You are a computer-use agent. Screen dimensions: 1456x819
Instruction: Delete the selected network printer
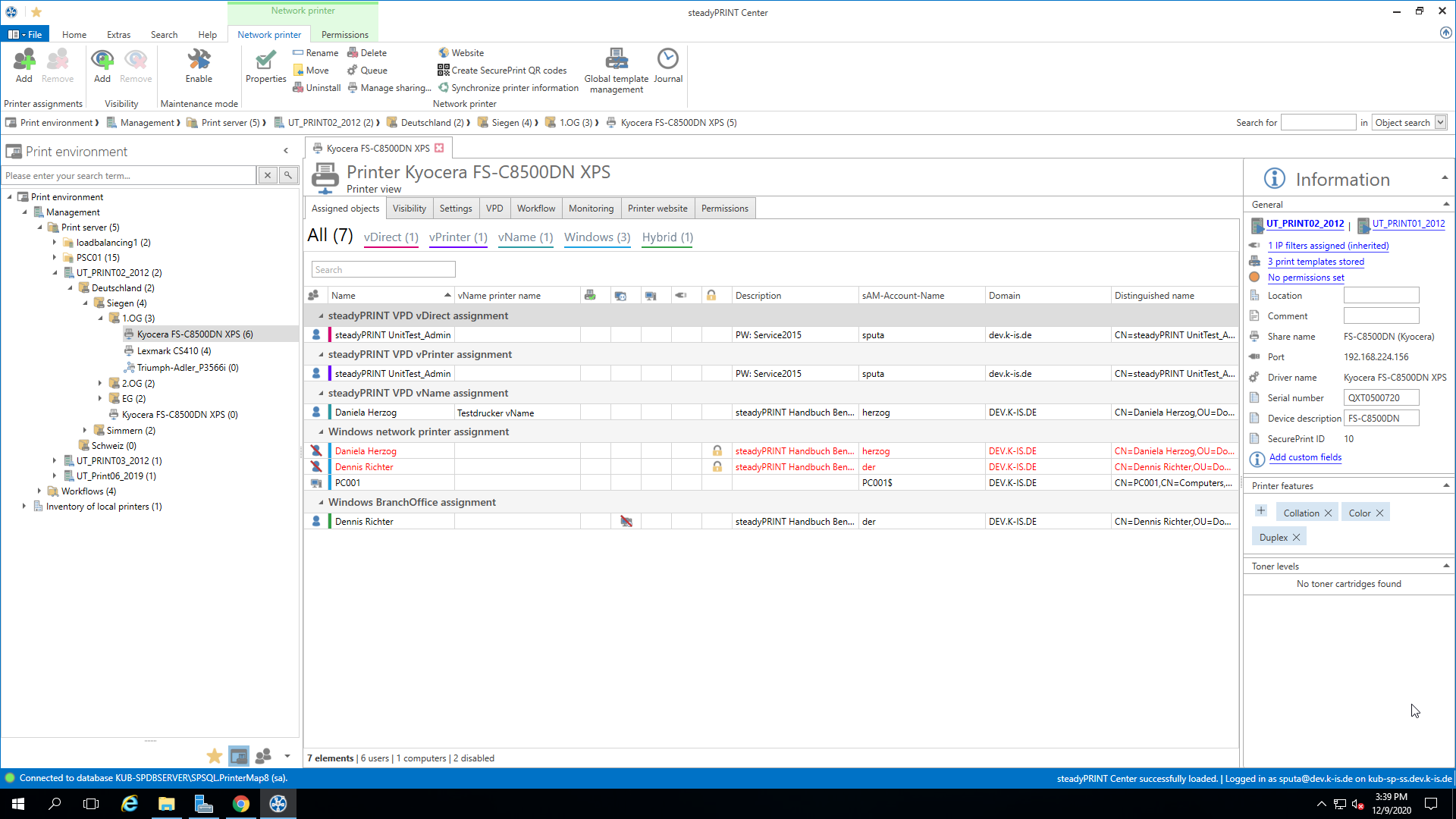(367, 53)
